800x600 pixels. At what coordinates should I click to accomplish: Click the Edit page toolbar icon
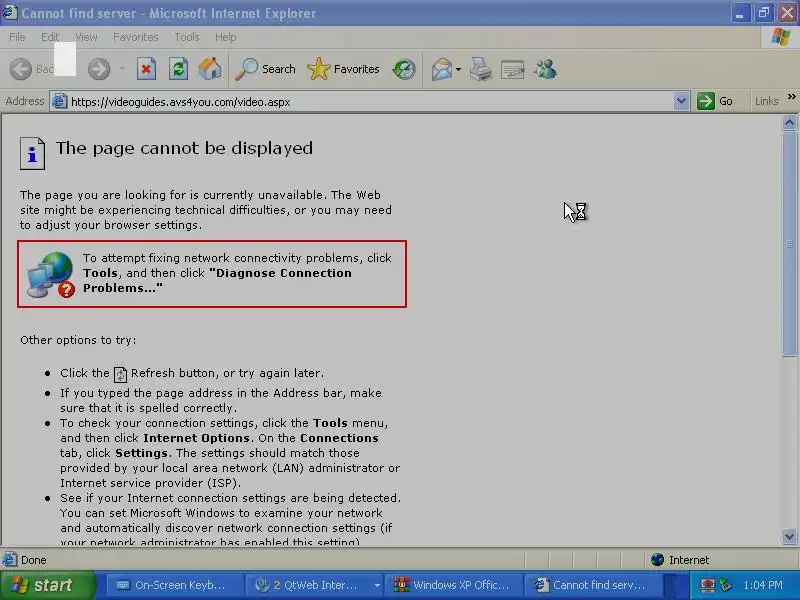[x=513, y=69]
